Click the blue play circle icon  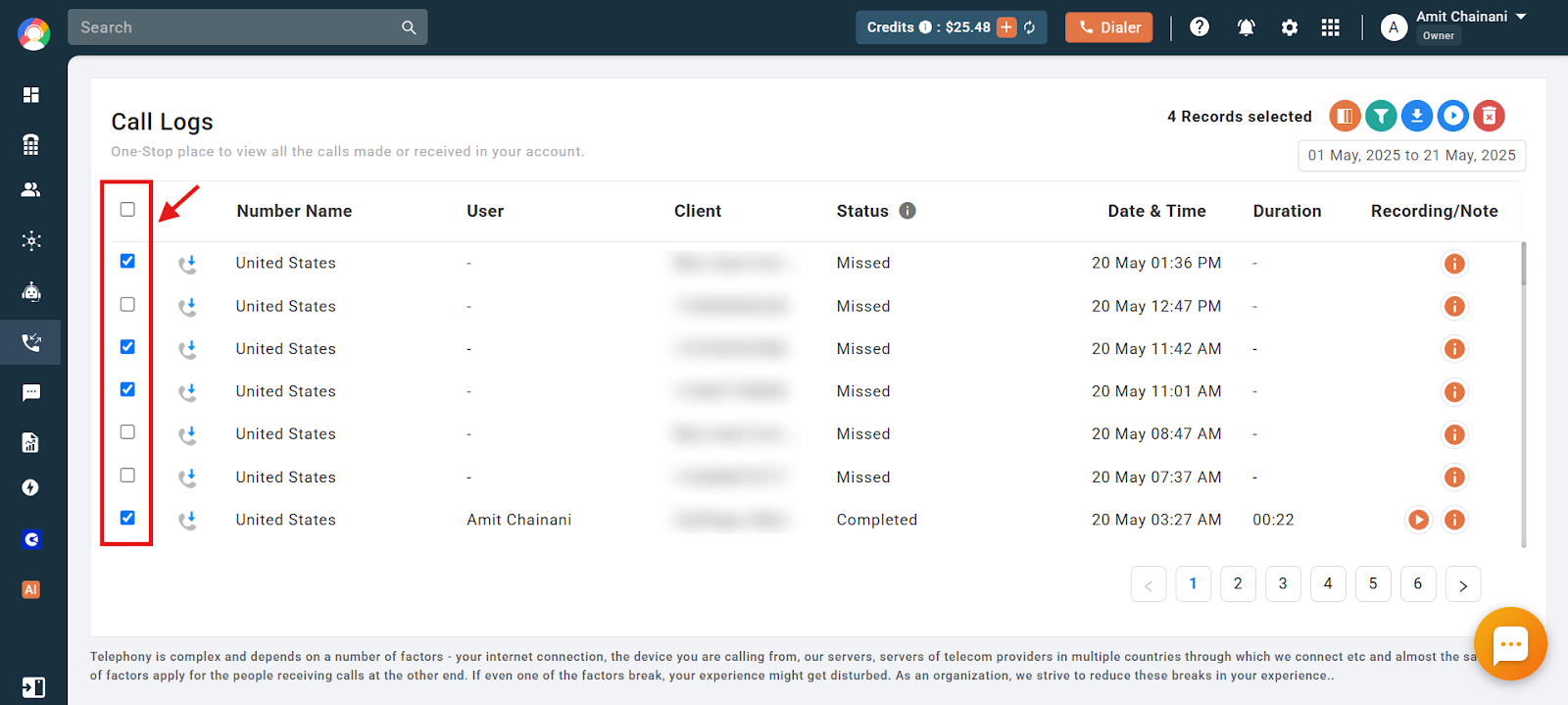pyautogui.click(x=1453, y=116)
